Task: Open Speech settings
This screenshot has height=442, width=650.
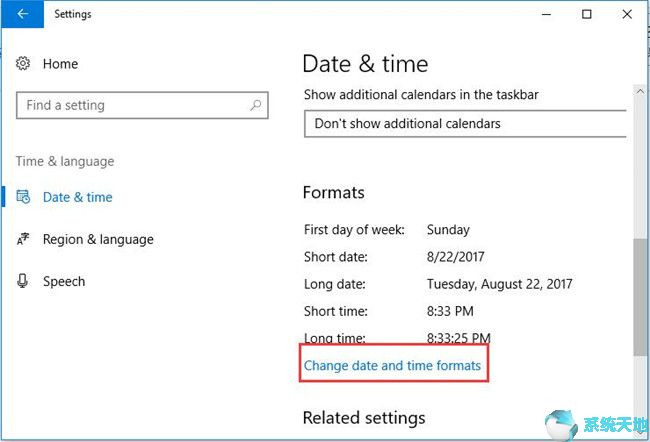Action: (64, 282)
